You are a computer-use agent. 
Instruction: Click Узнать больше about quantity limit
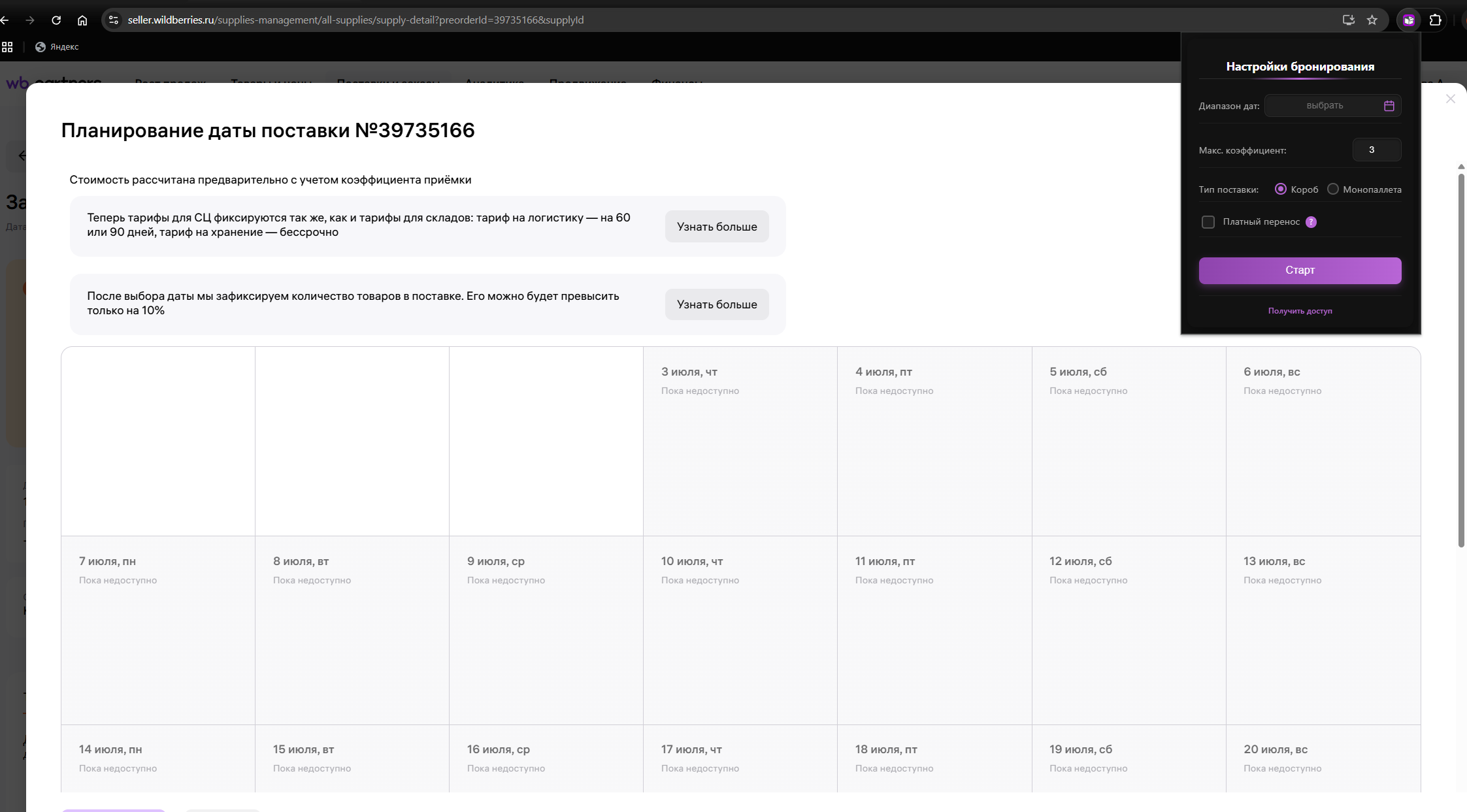717,304
